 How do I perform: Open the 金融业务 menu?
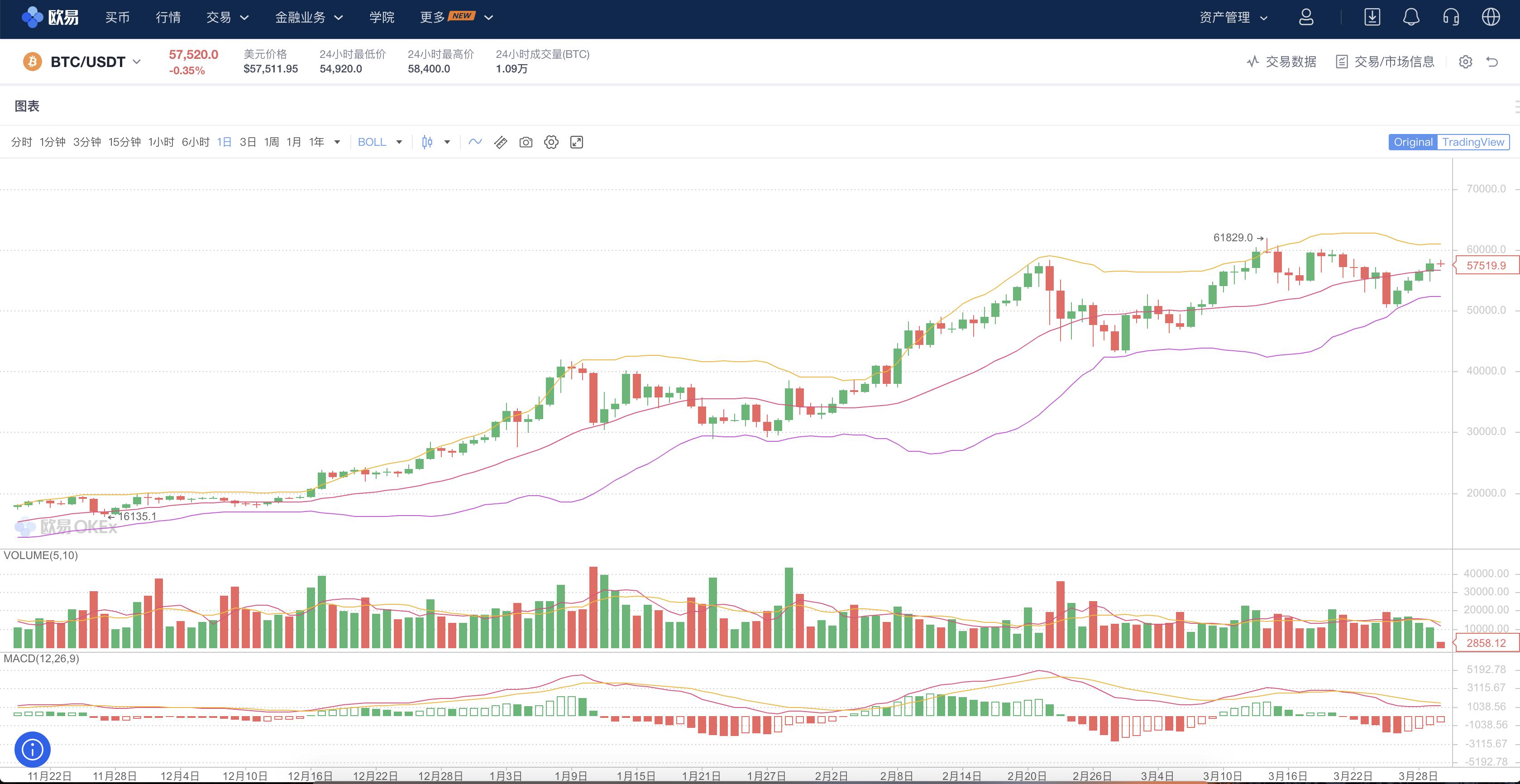point(309,18)
